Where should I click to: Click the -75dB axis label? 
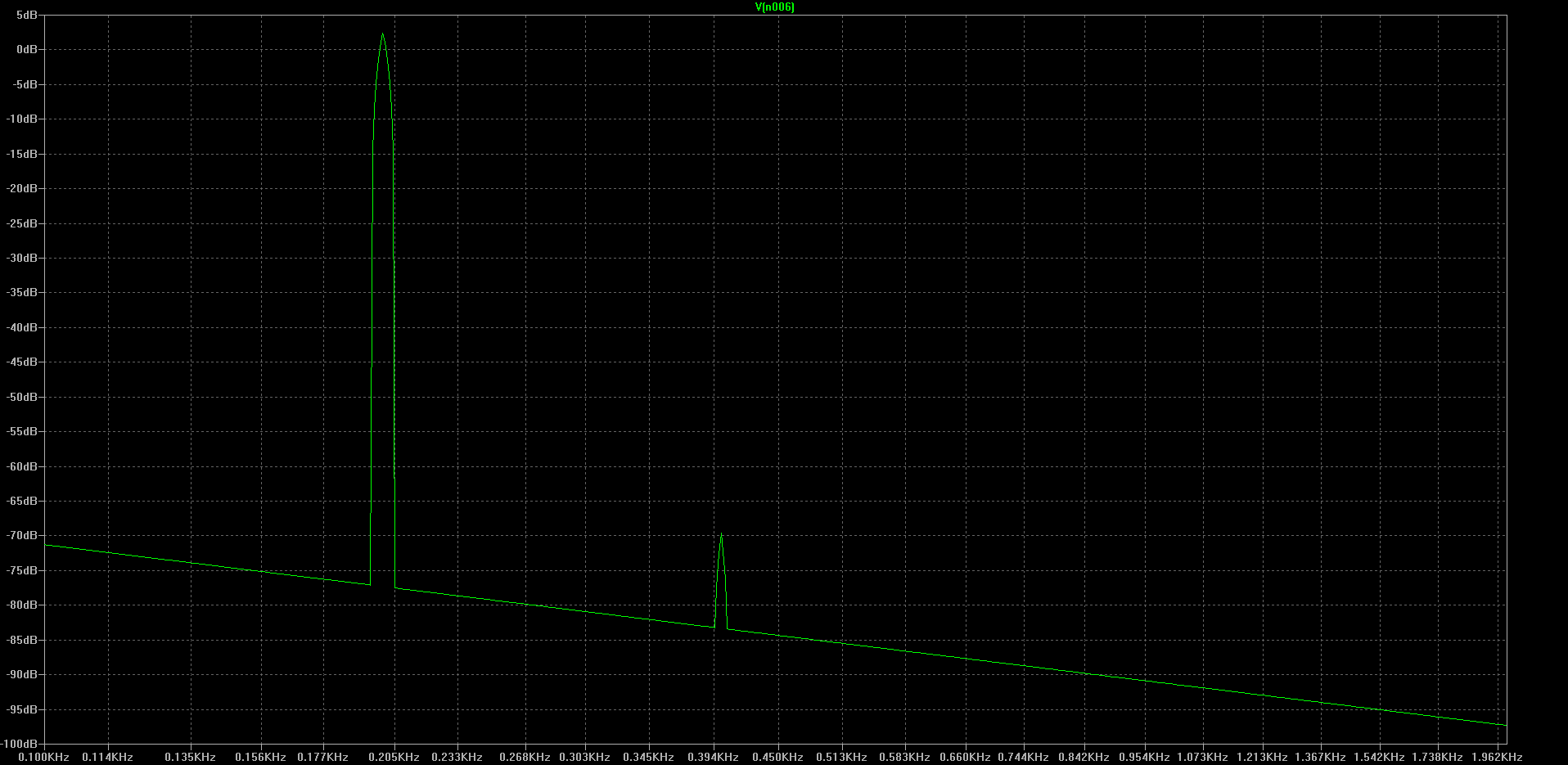[x=22, y=570]
